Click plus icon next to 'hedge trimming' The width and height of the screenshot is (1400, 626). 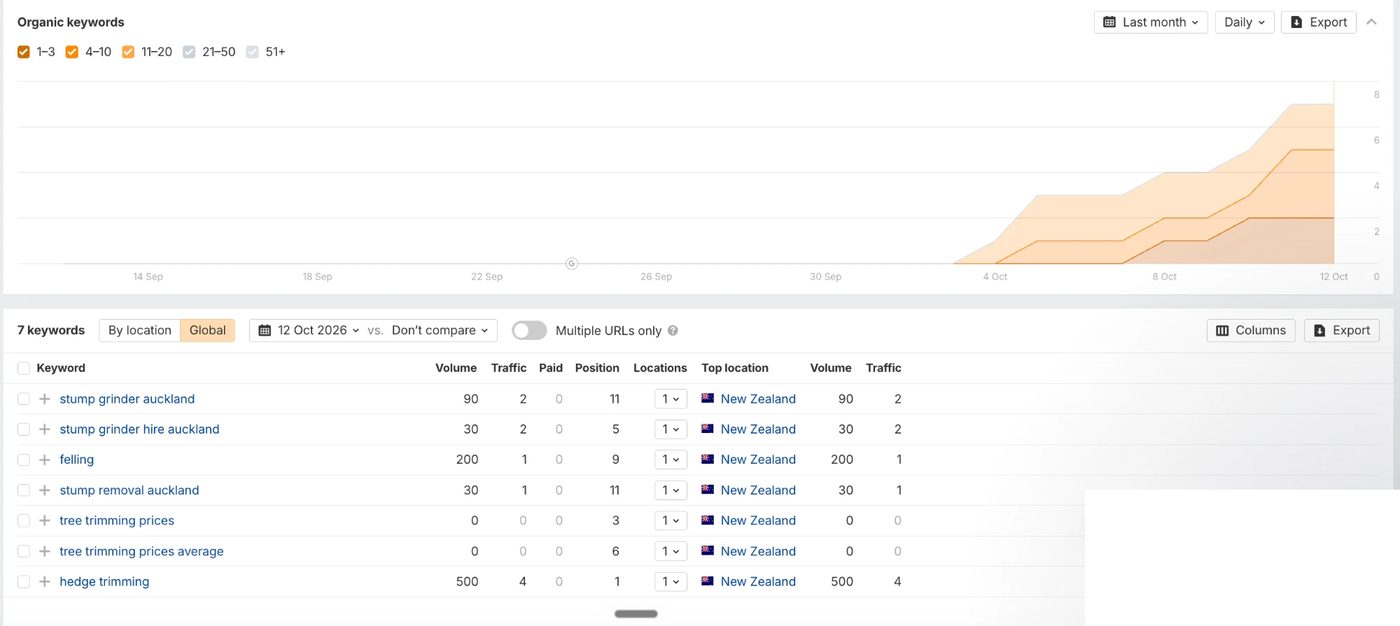[x=44, y=582]
